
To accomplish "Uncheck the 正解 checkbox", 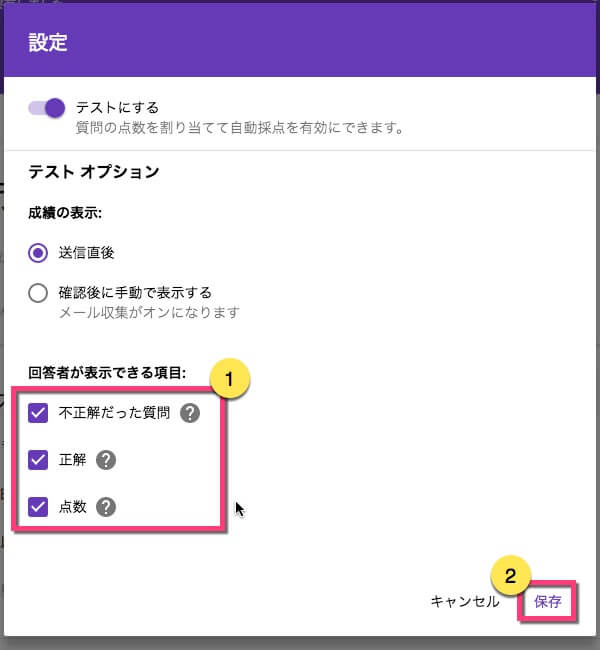I will point(38,460).
